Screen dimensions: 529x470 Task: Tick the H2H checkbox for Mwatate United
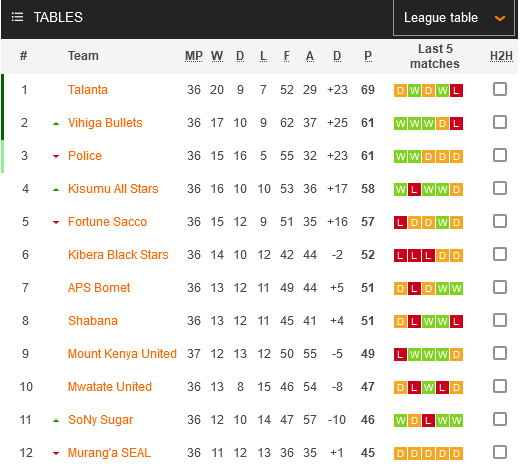tap(499, 386)
